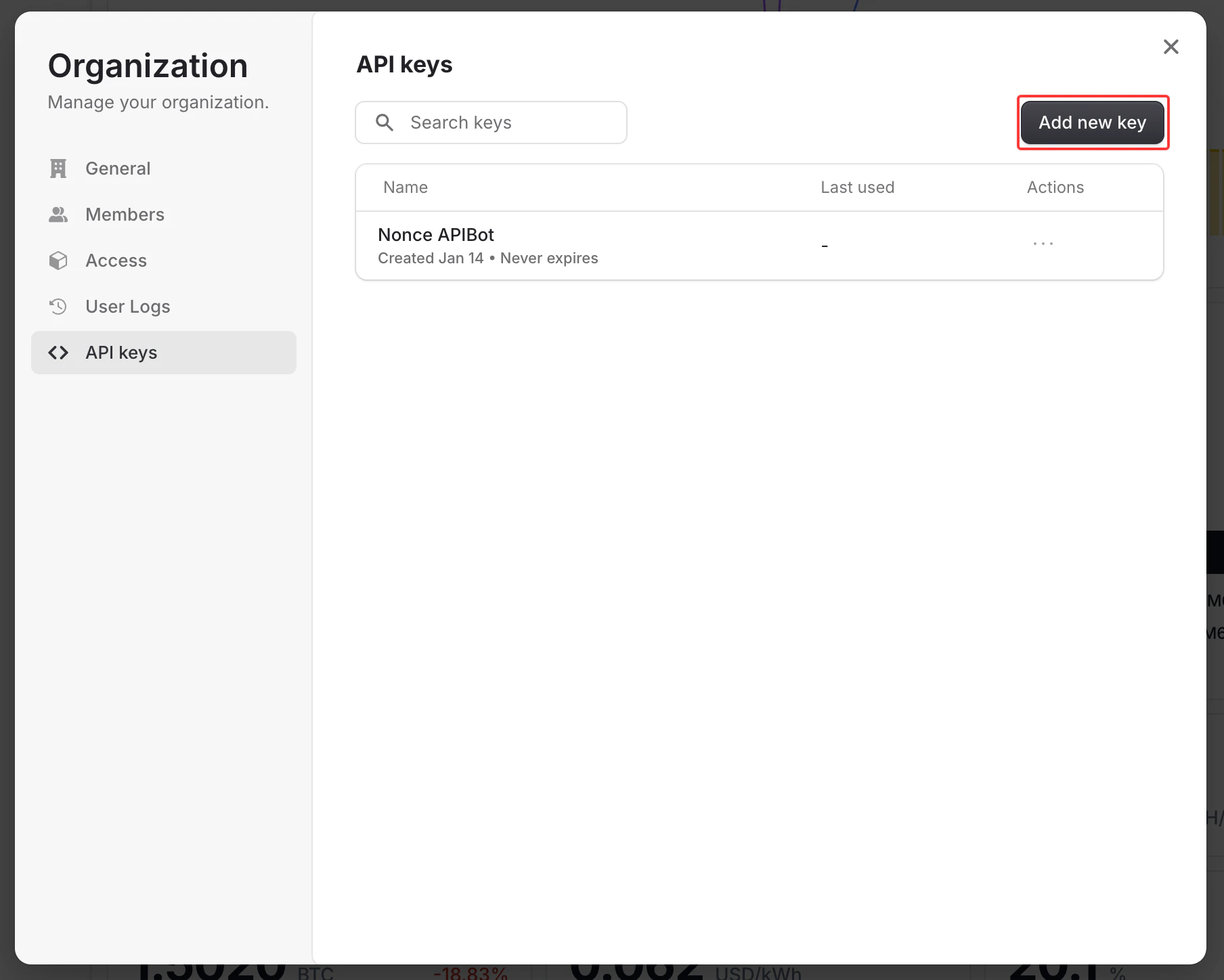Select the API keys section
This screenshot has width=1224, height=980.
tap(164, 353)
